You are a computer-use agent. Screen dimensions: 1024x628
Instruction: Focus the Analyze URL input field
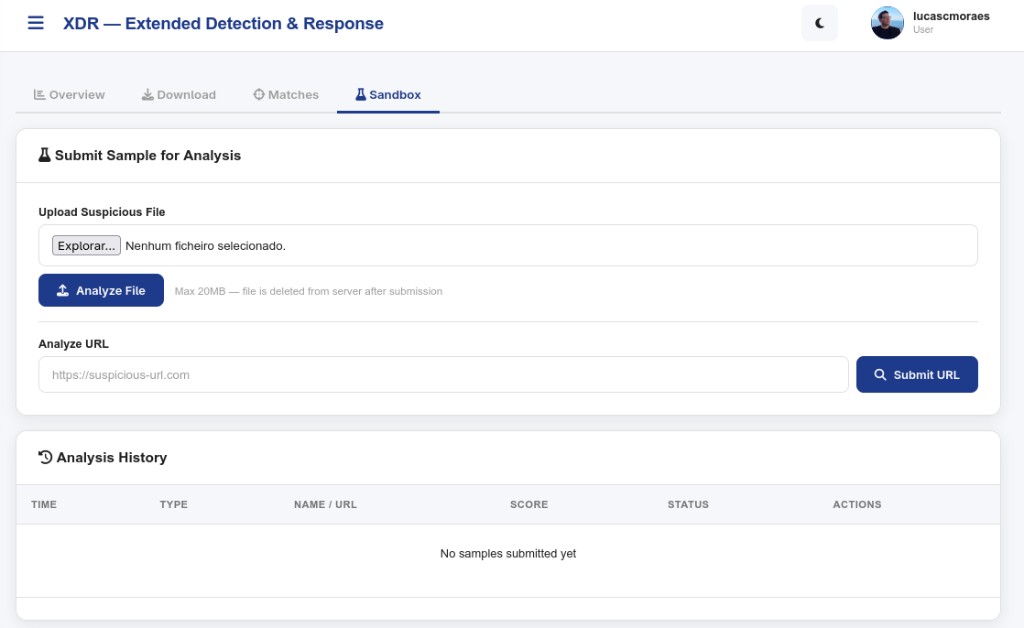(443, 375)
